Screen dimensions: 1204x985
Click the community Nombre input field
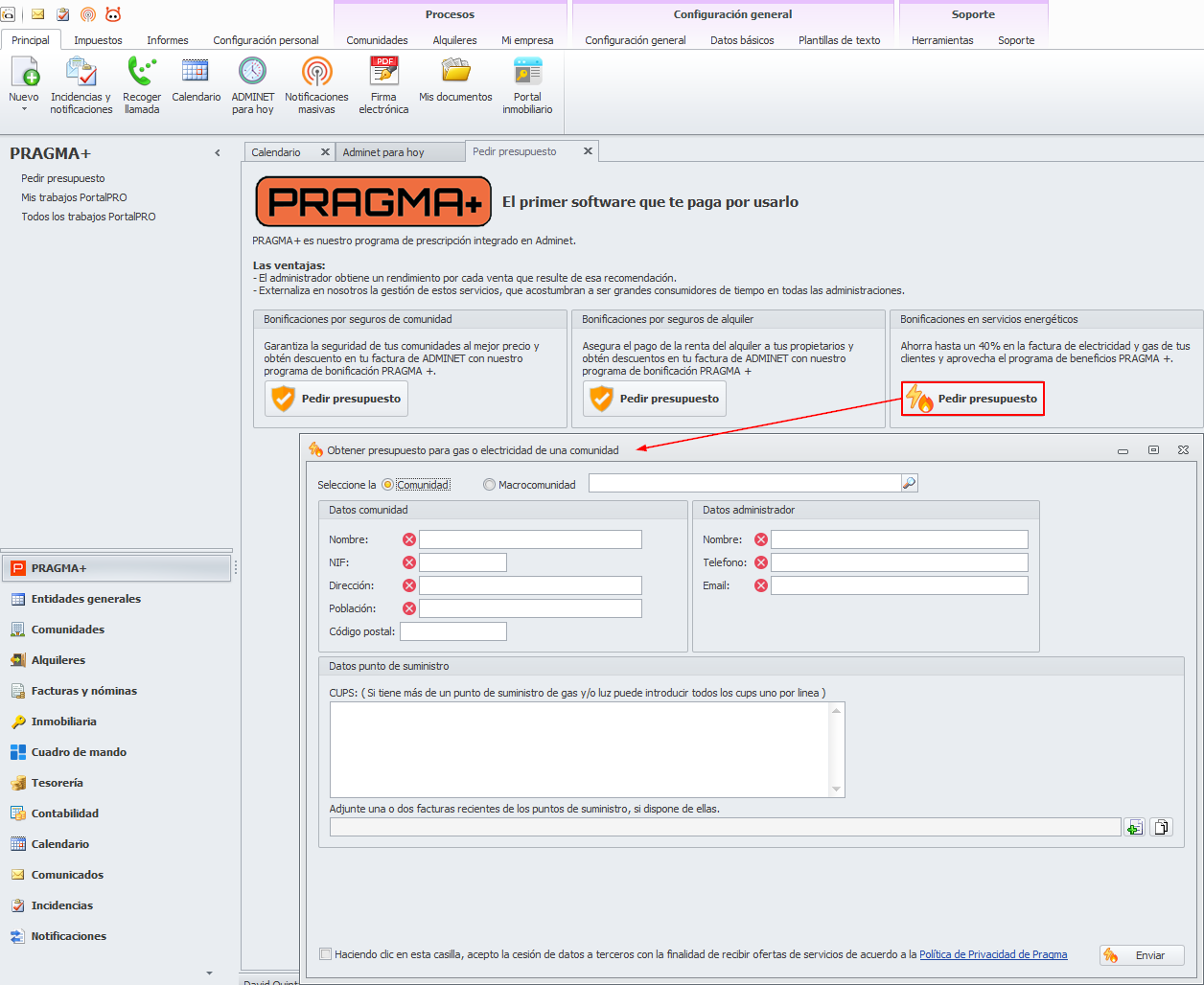click(530, 539)
